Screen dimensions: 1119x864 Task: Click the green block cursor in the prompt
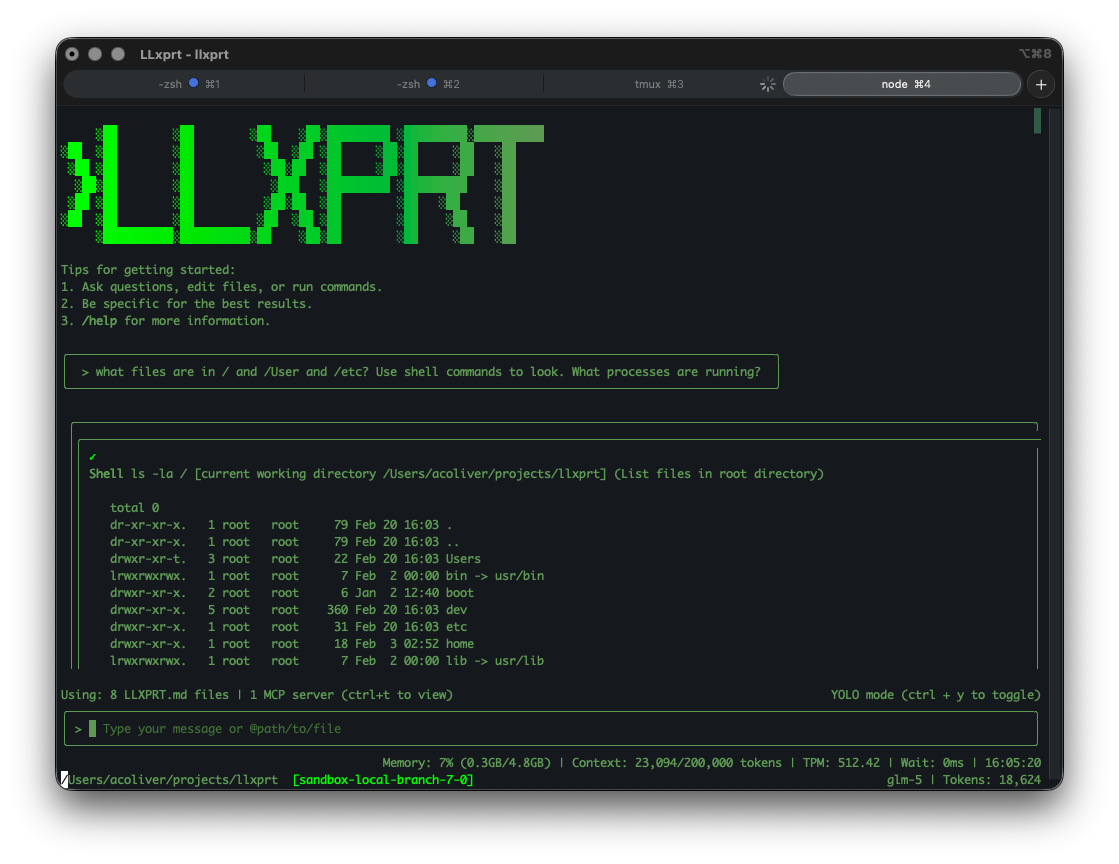(x=94, y=728)
